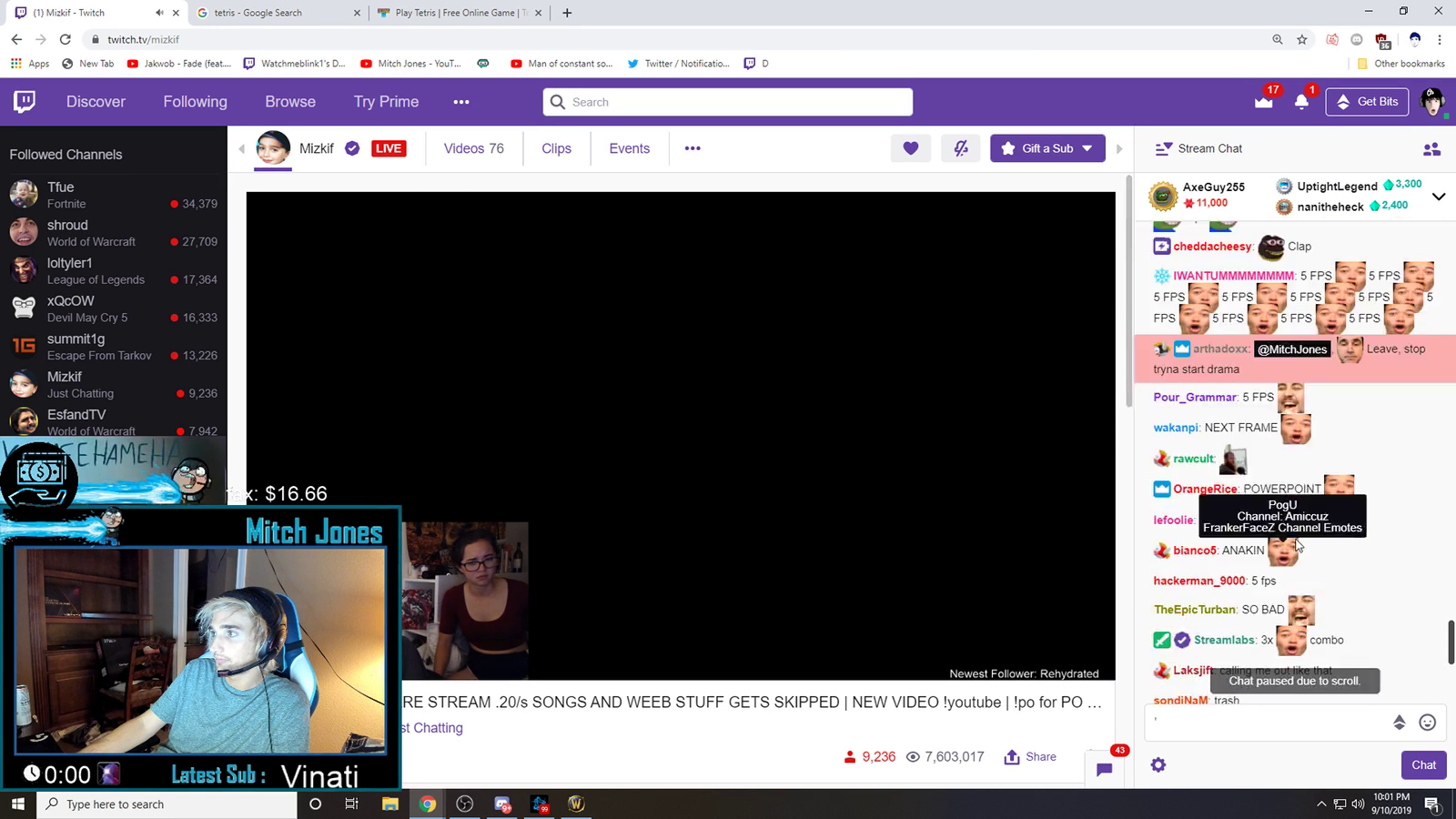Mute the Mizkif - Twitch tab audio
The width and height of the screenshot is (1456, 819).
click(160, 13)
